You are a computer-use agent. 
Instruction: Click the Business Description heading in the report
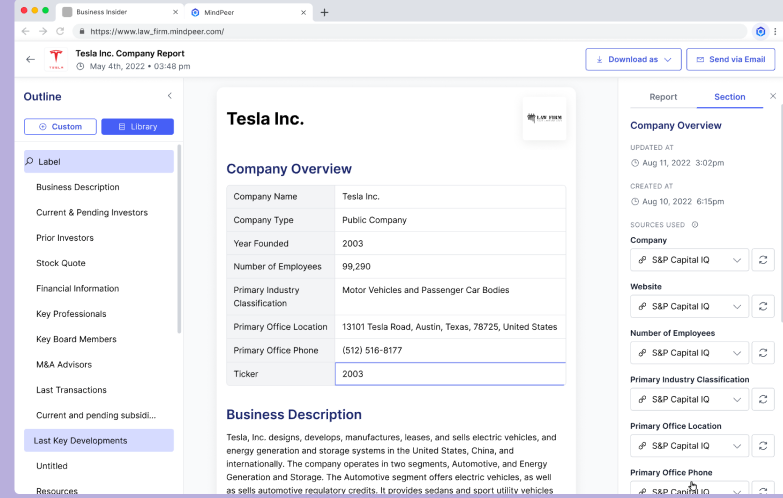tap(294, 415)
